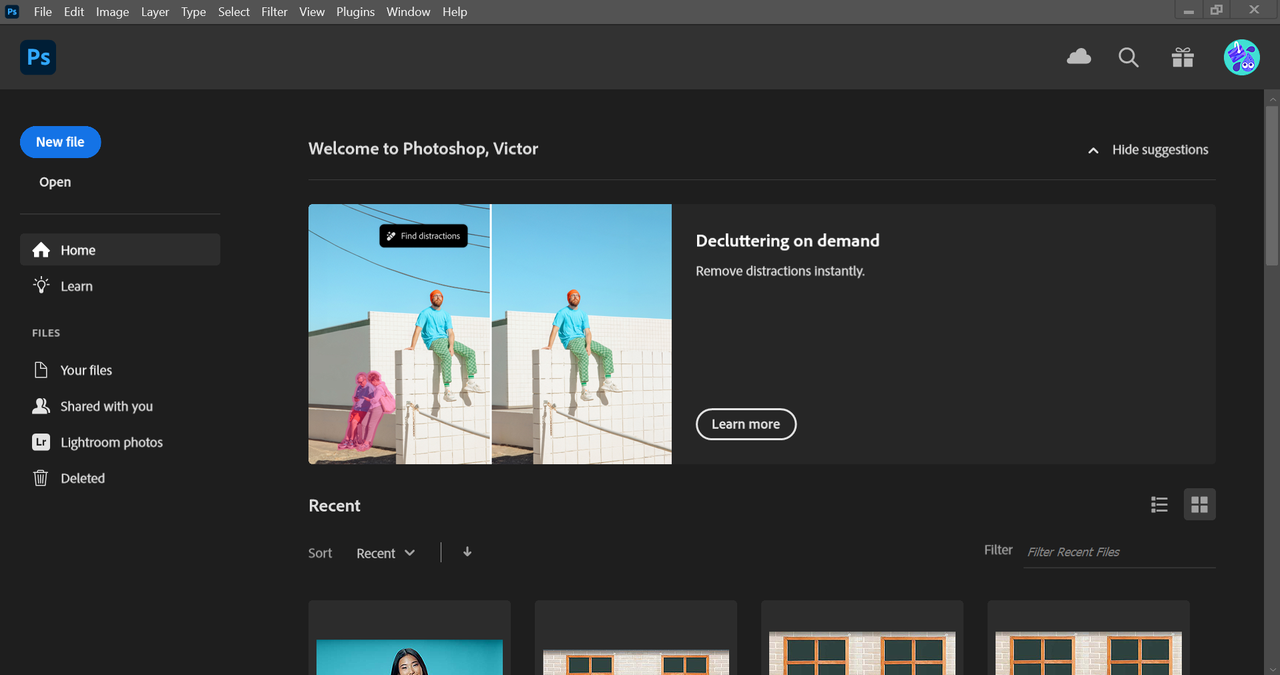
Task: Click the Decluttering on demand promo image
Action: coord(490,334)
